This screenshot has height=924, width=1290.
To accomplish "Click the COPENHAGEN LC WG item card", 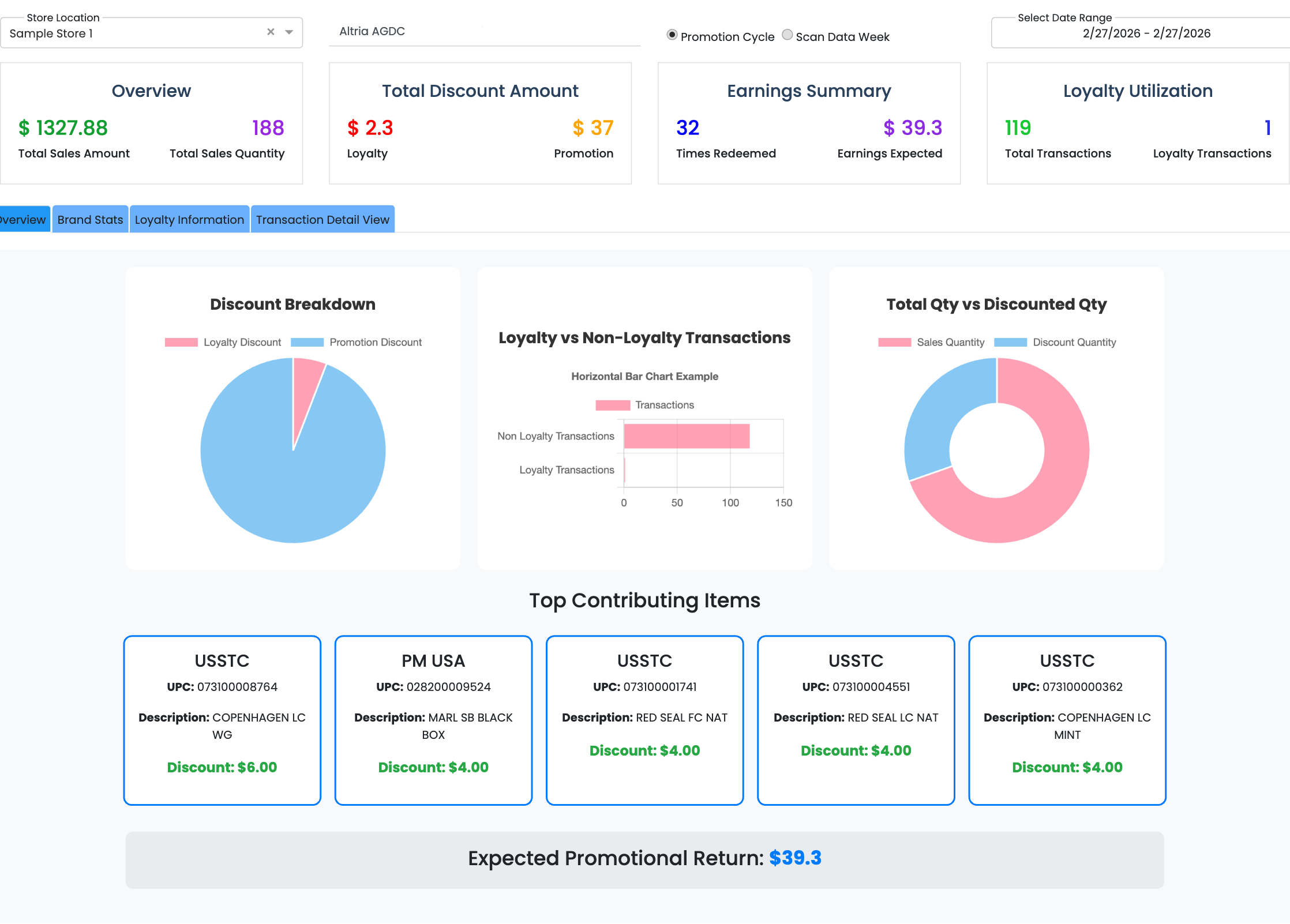I will pyautogui.click(x=222, y=720).
